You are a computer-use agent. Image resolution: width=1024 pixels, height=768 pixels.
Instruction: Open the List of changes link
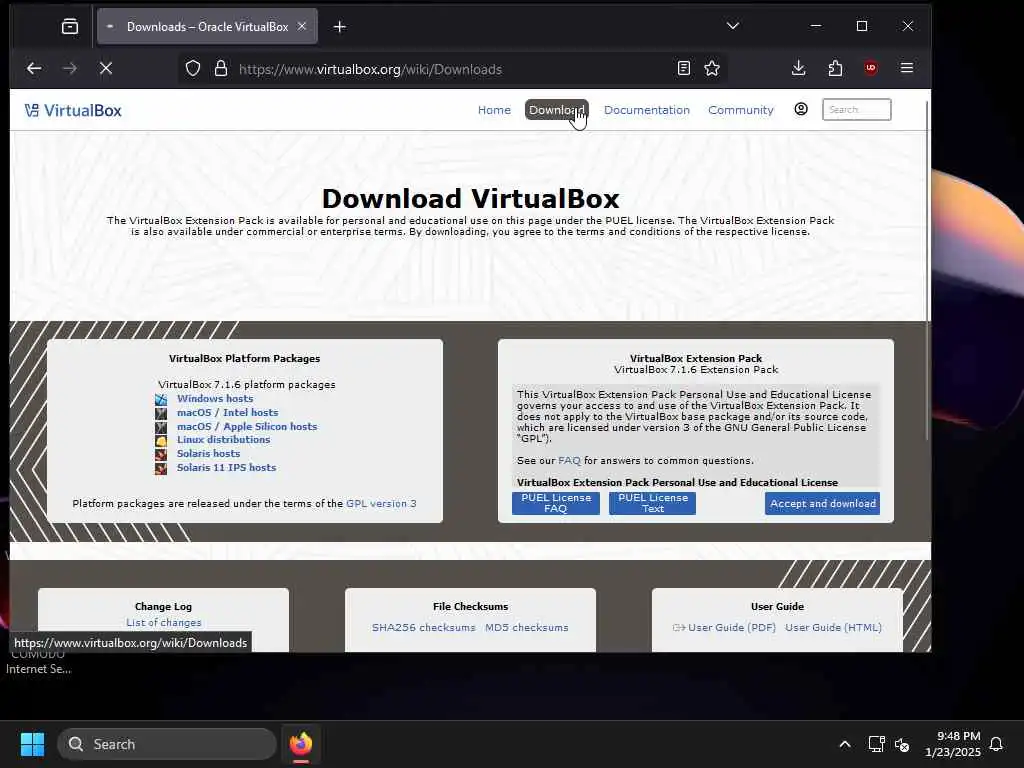tap(163, 623)
